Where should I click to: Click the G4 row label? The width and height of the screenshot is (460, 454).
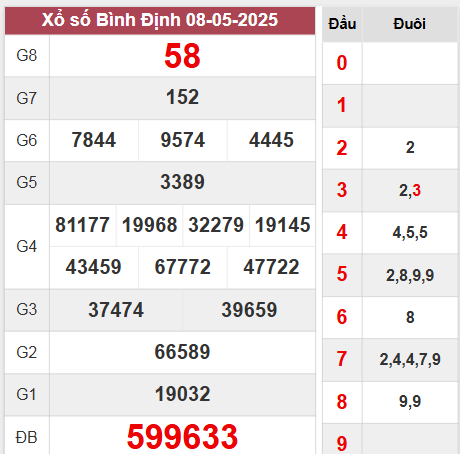click(x=27, y=247)
